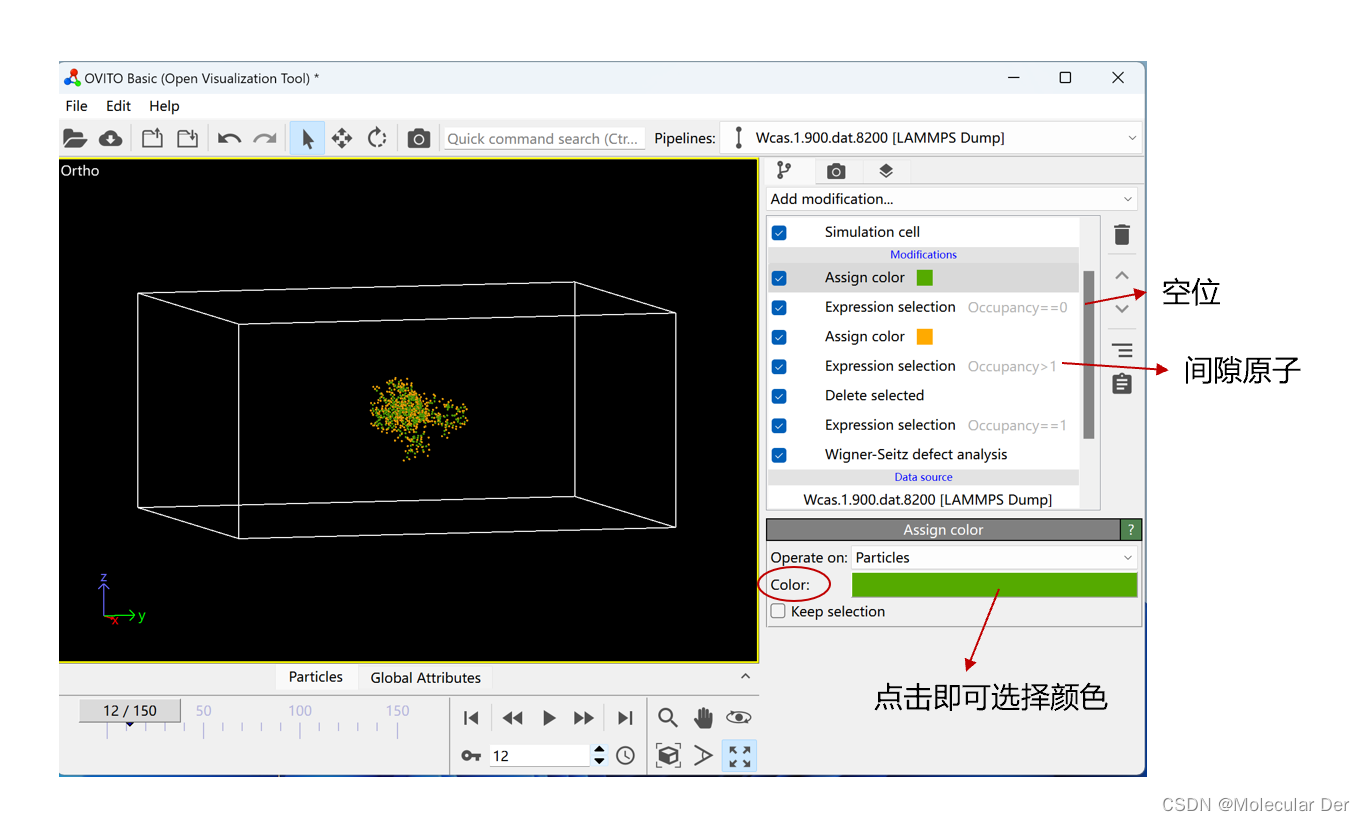Open the Add modification dropdown

coord(952,199)
